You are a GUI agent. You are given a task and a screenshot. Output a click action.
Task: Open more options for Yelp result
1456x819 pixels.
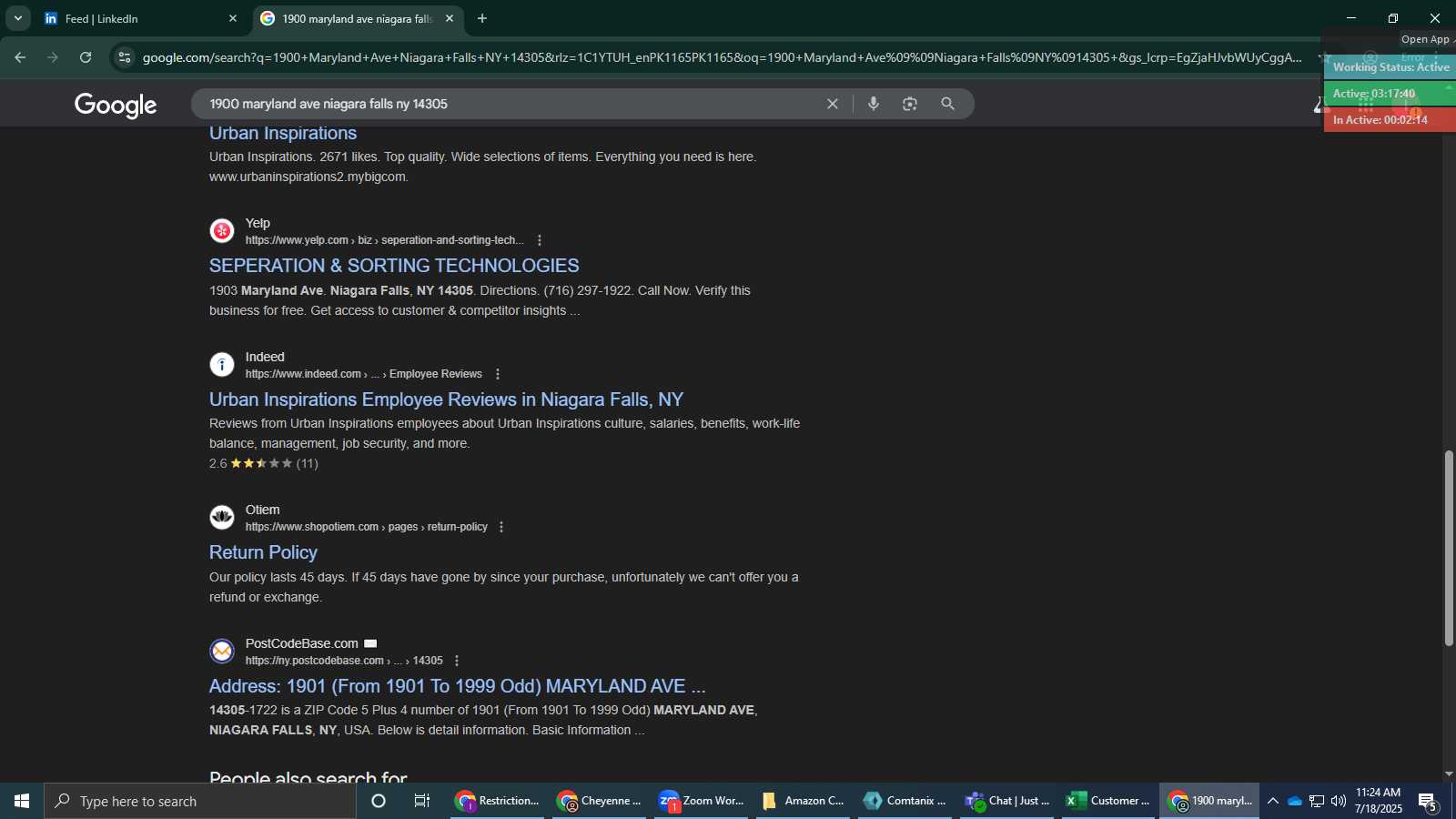point(540,240)
